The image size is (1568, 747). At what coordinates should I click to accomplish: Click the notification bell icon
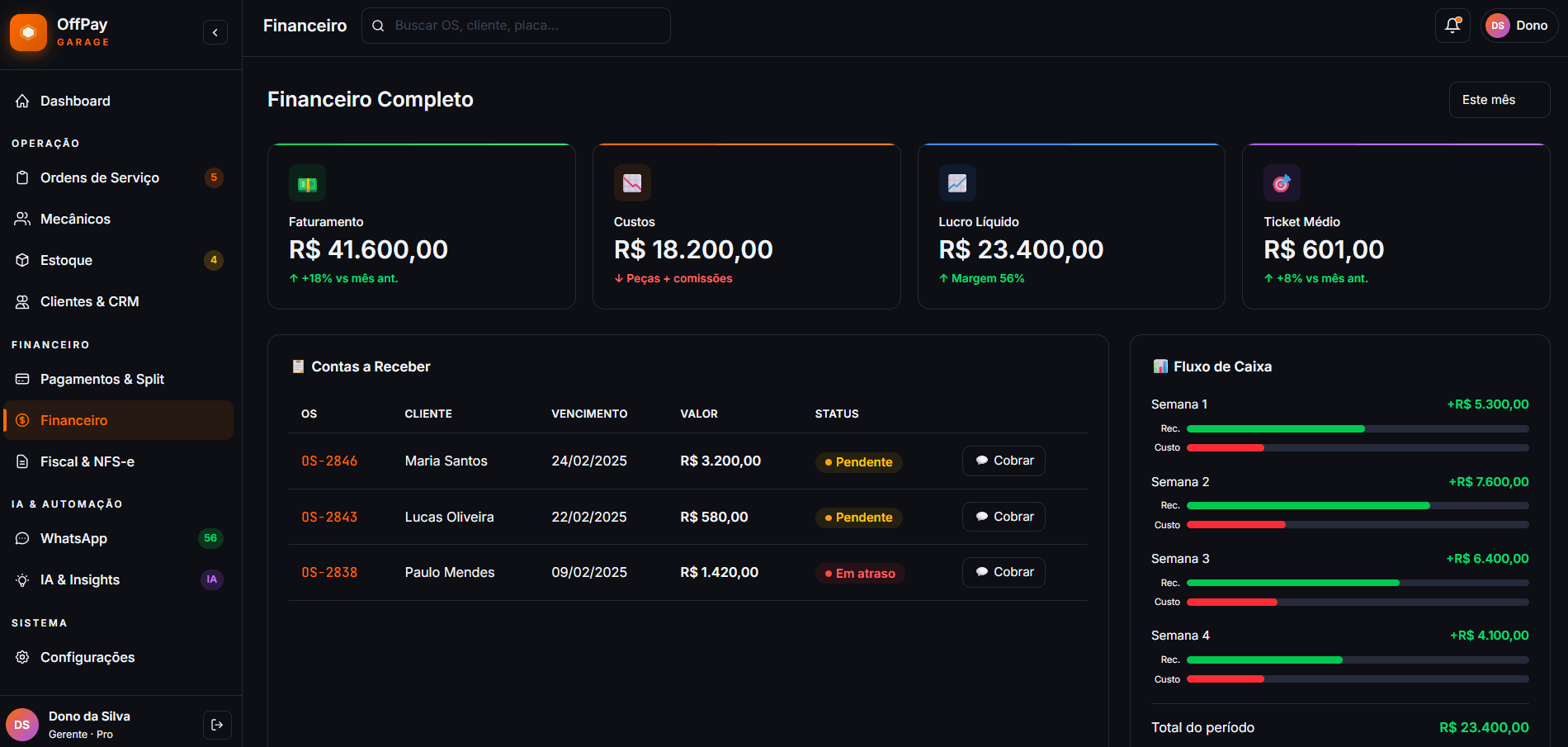tap(1452, 26)
